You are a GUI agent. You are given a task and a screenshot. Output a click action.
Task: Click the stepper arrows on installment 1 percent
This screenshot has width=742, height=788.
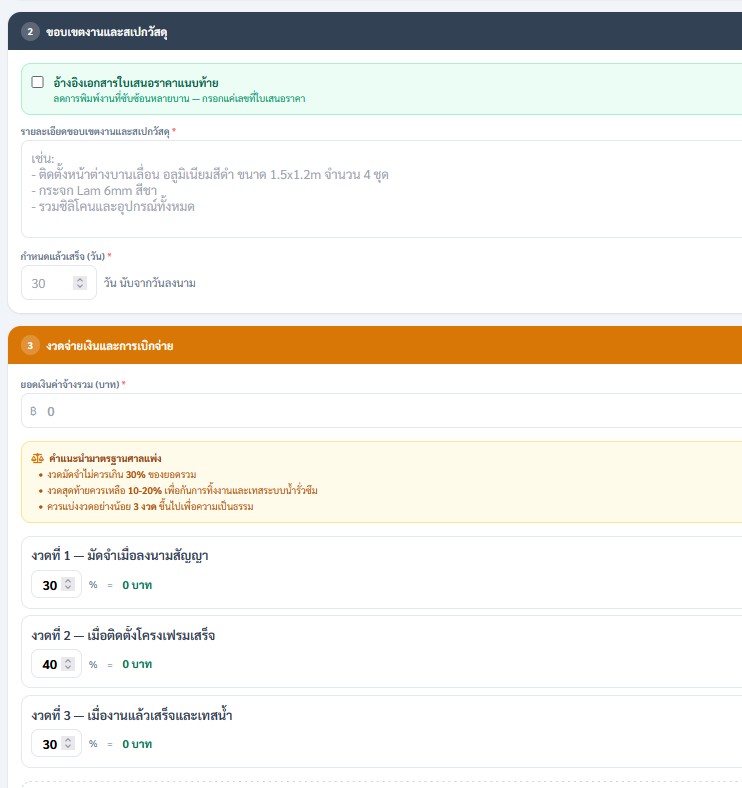coord(68,584)
